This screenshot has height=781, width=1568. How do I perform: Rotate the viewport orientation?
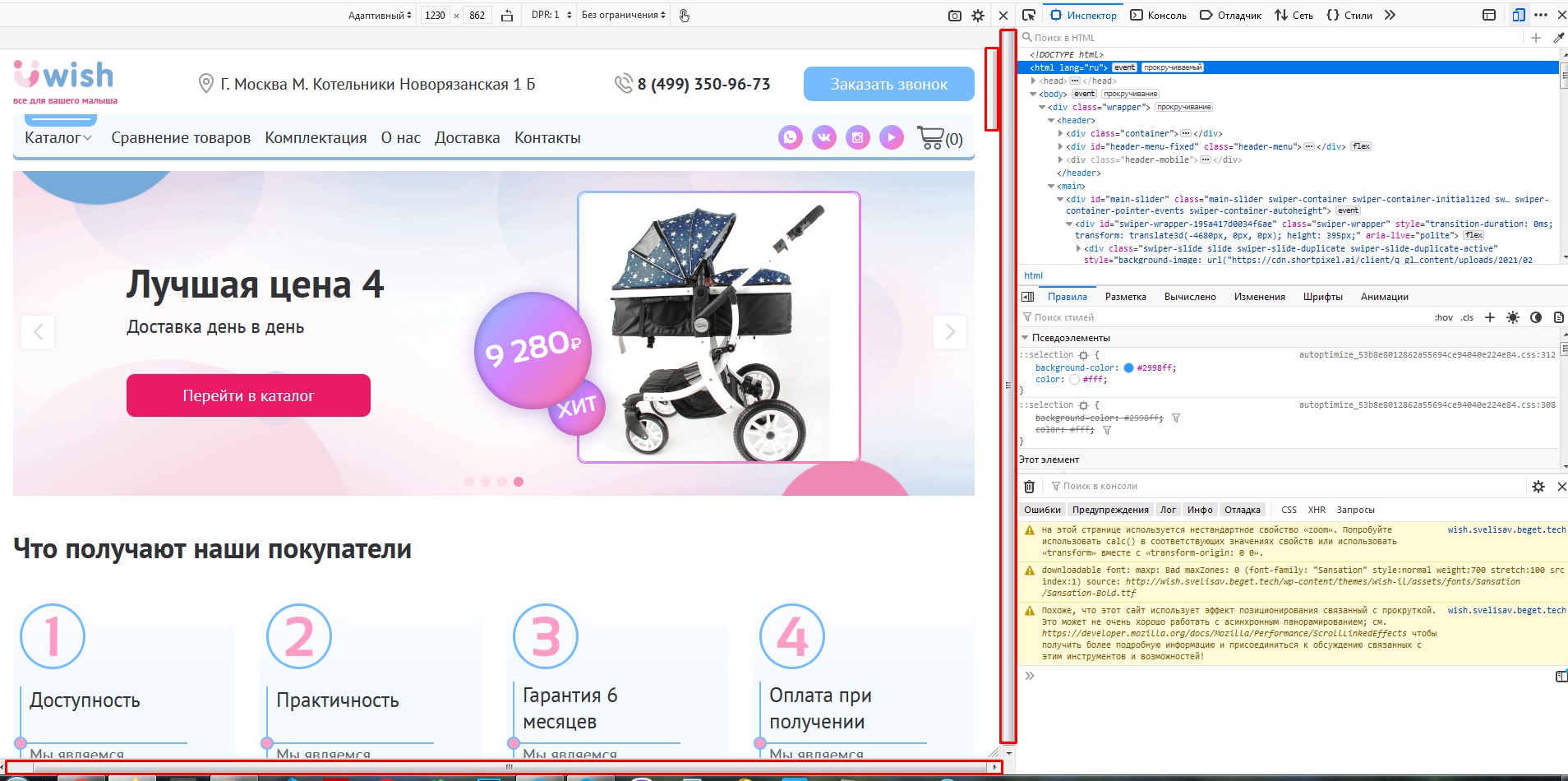[x=507, y=16]
